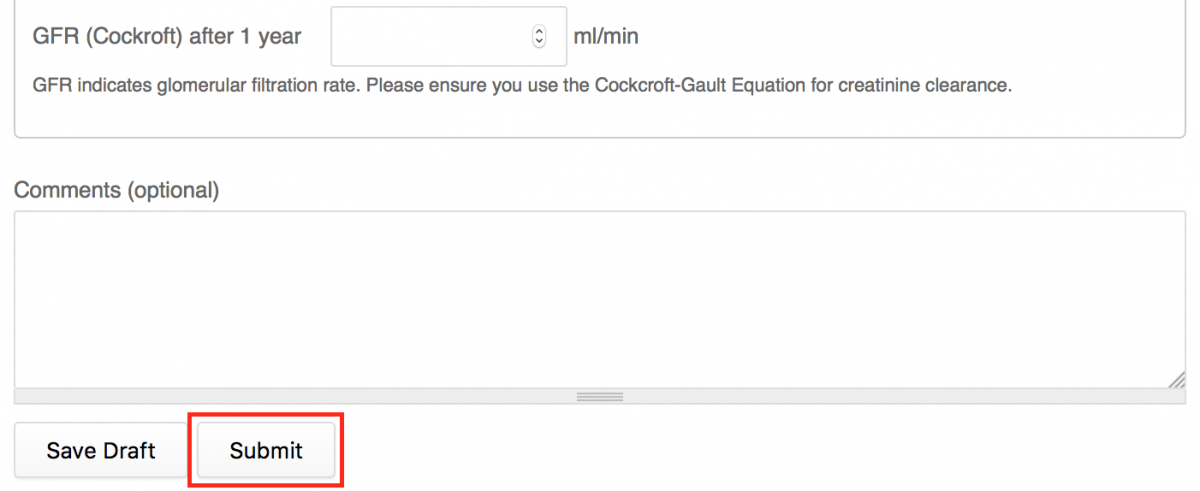
Task: Save the form as a draft
Action: click(101, 451)
